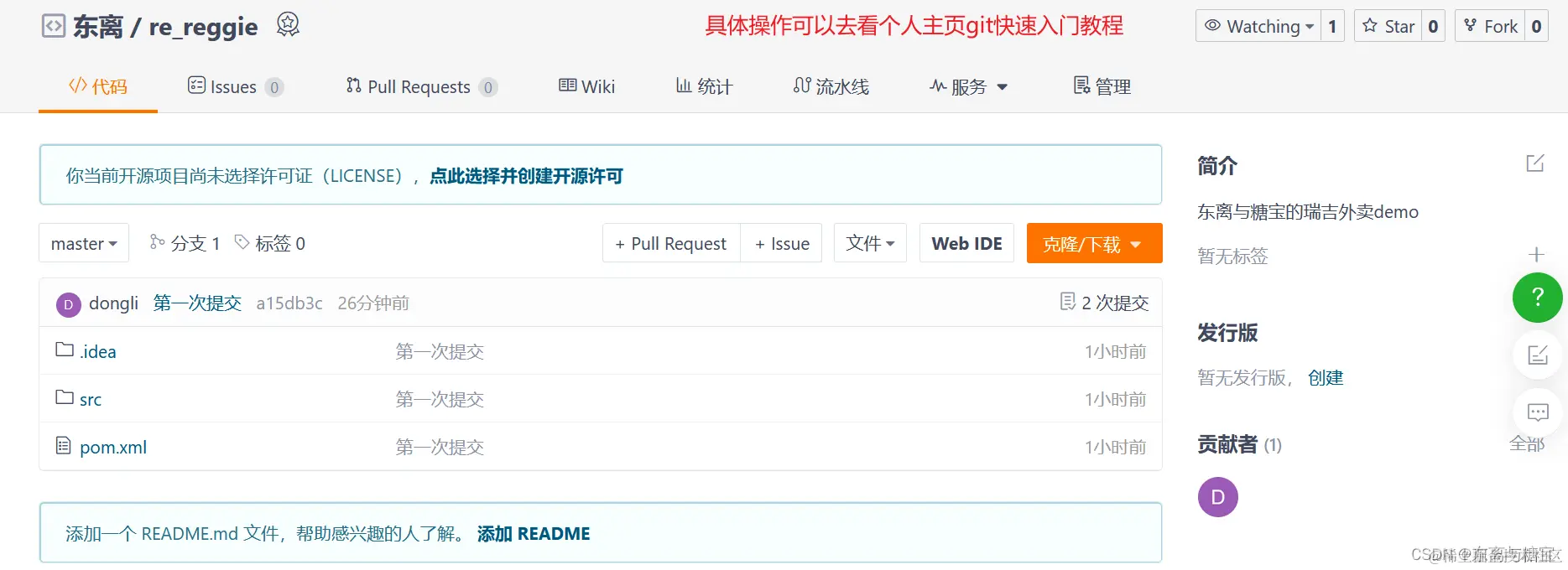Click the contributor avatar D
The image size is (1568, 570).
[1218, 497]
